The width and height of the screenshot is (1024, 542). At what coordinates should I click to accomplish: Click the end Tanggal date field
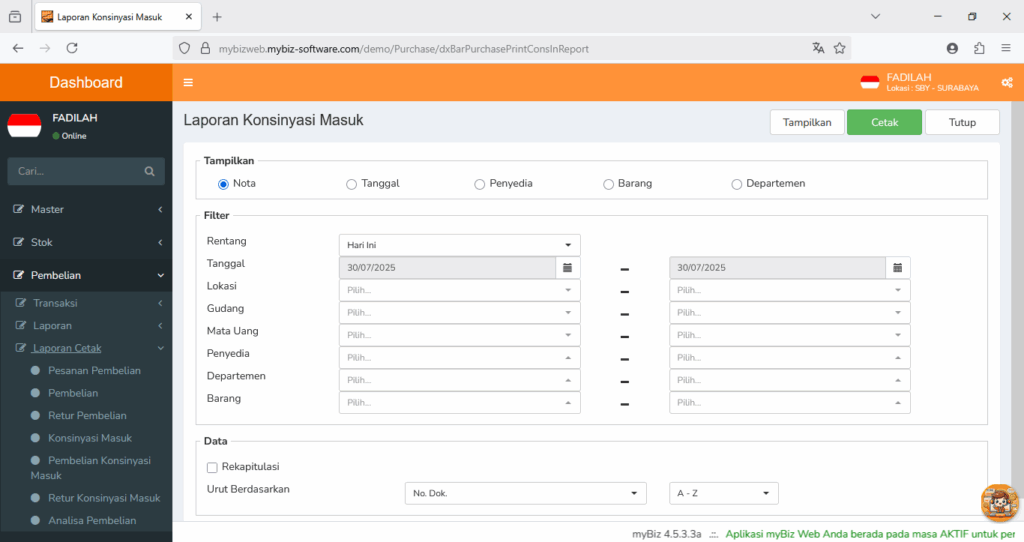(778, 268)
